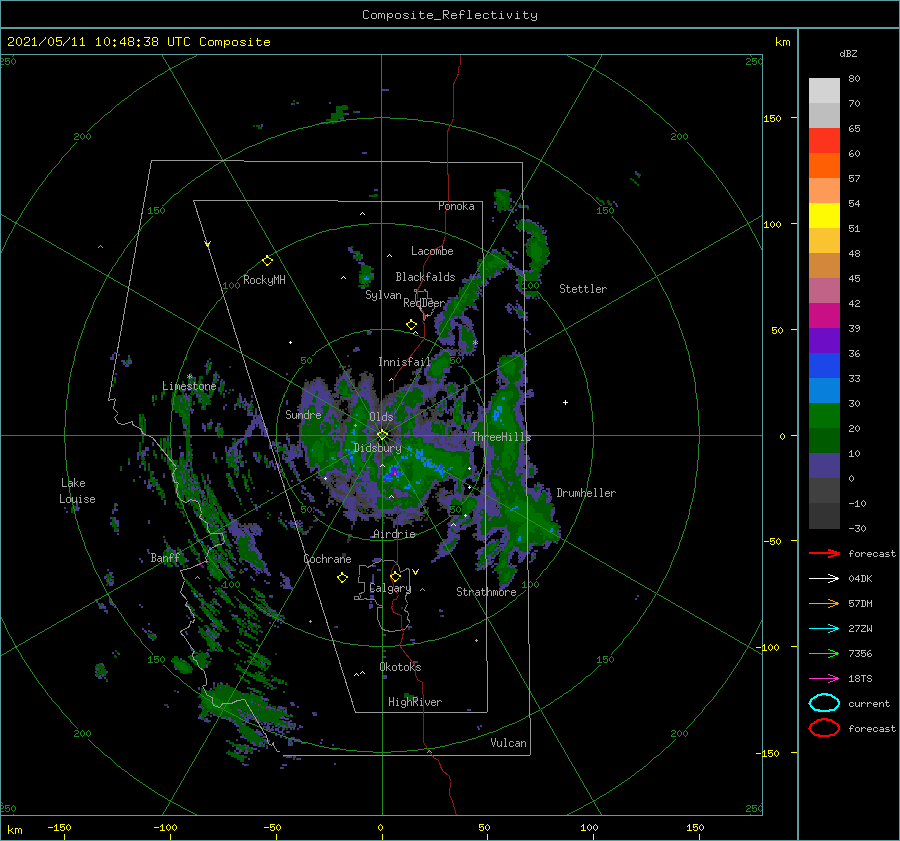This screenshot has width=900, height=841.
Task: Click the HighRiver town label
Action: (415, 702)
